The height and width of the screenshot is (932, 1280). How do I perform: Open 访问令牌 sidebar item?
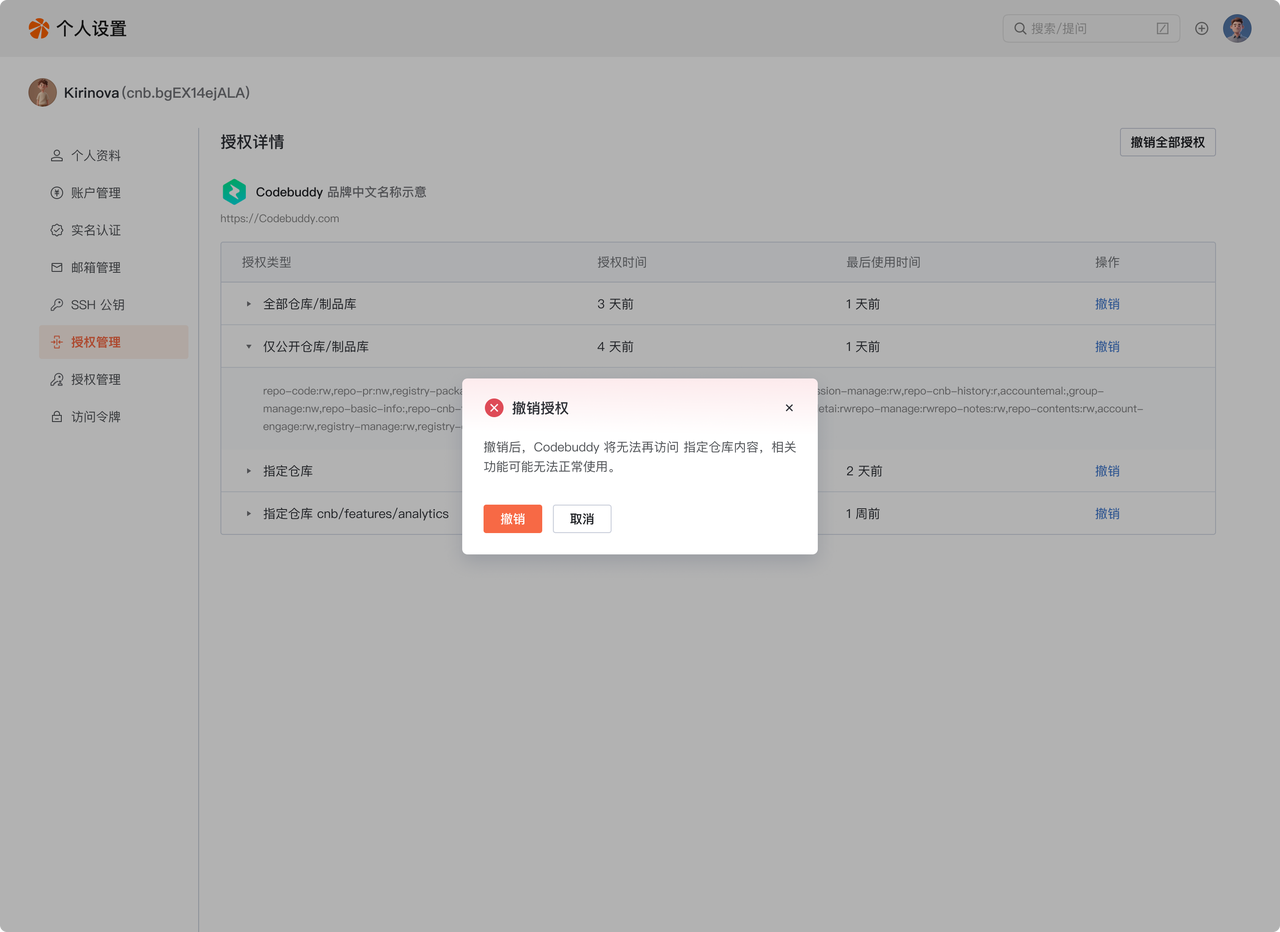point(96,417)
